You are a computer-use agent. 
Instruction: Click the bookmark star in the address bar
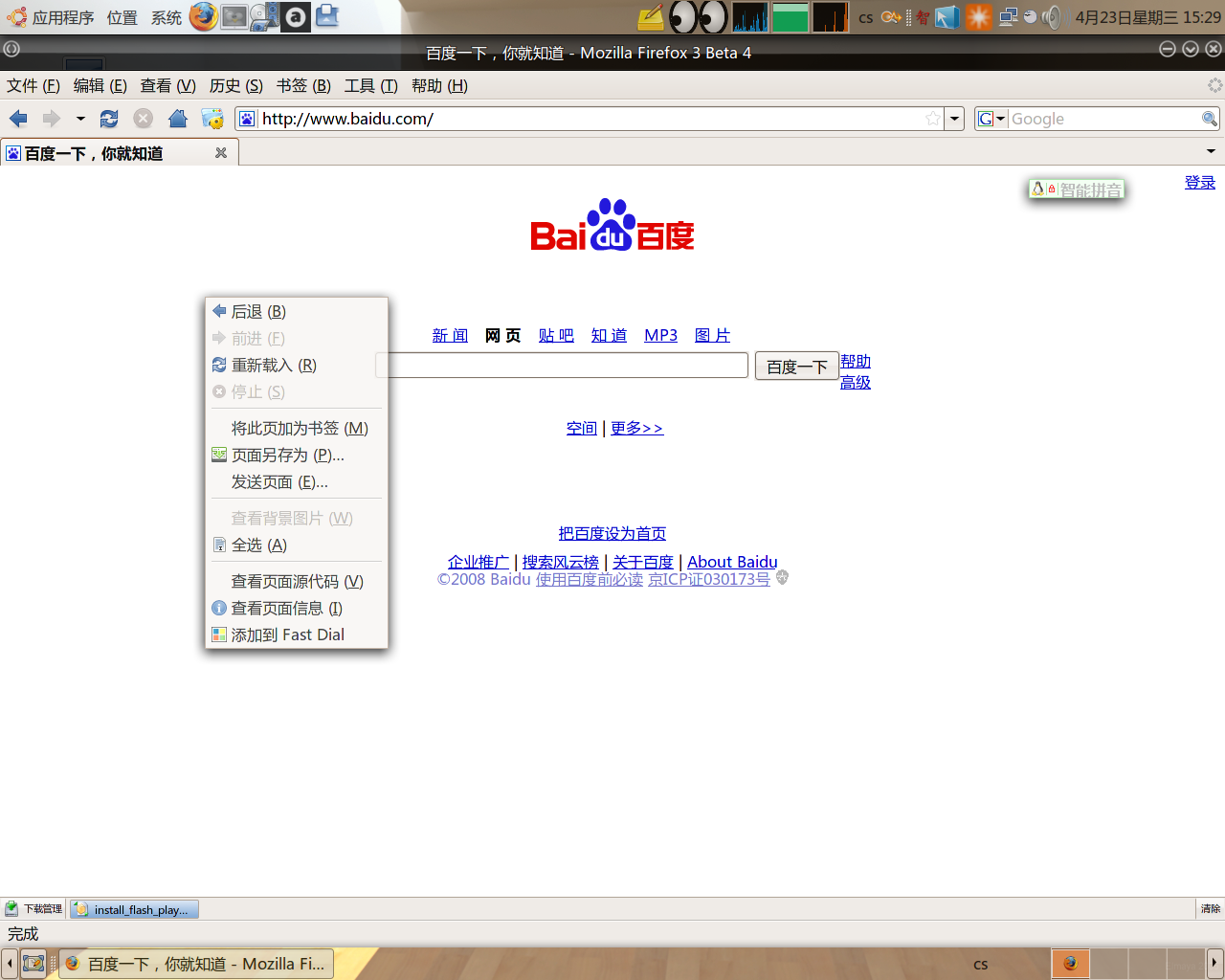932,119
